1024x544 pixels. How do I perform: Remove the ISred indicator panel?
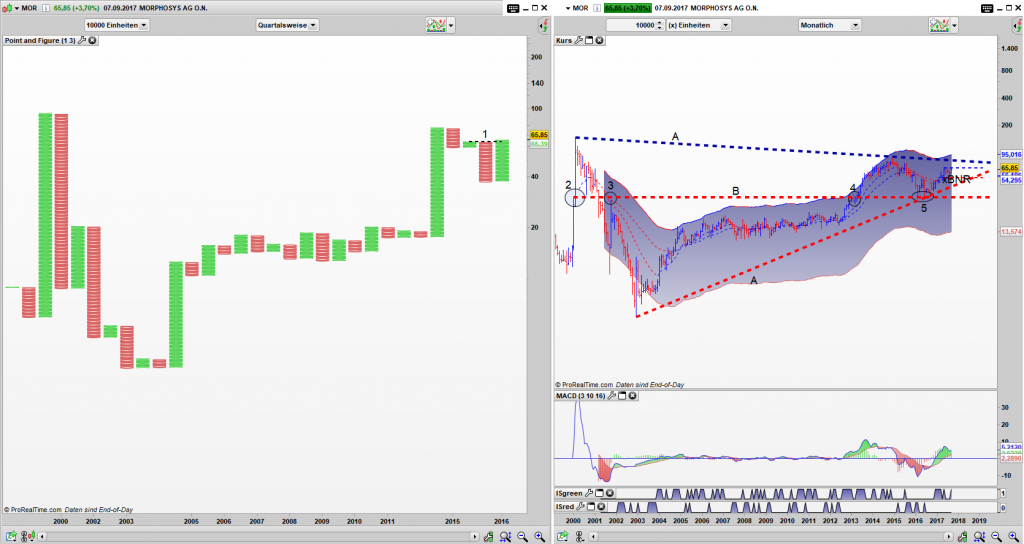tap(601, 507)
